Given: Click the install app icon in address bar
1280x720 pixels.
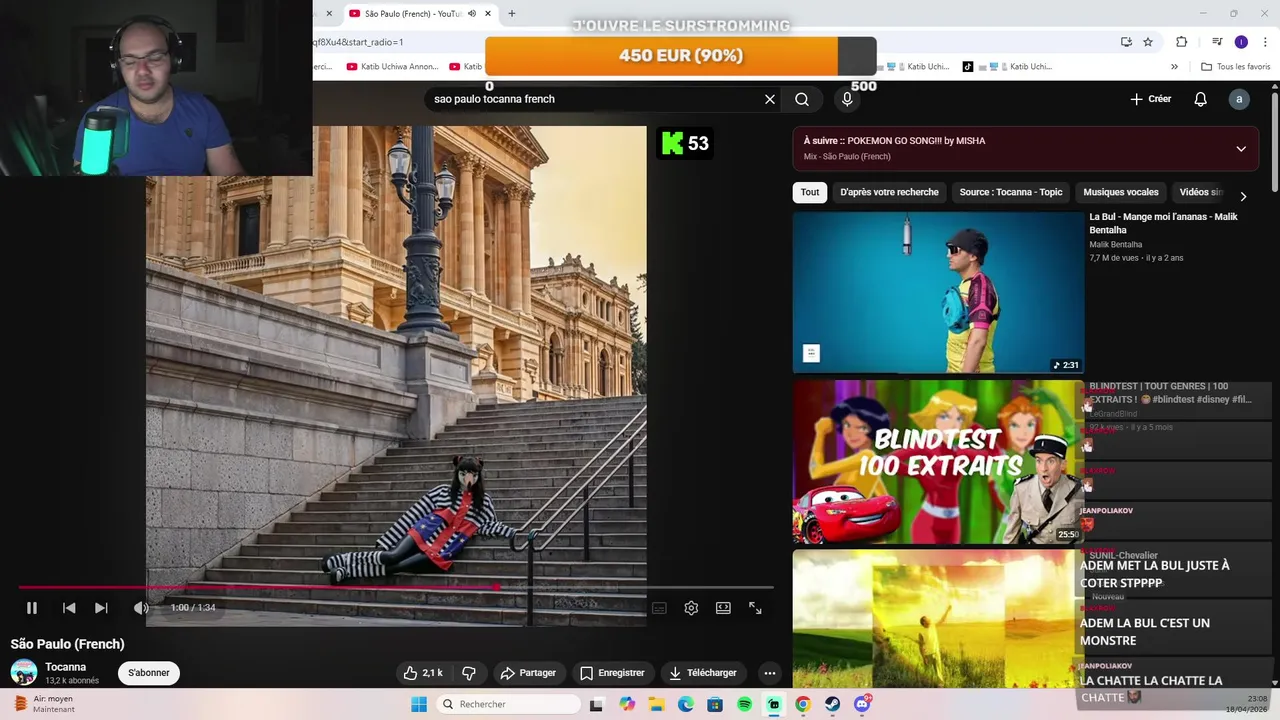Looking at the screenshot, I should pyautogui.click(x=1126, y=42).
